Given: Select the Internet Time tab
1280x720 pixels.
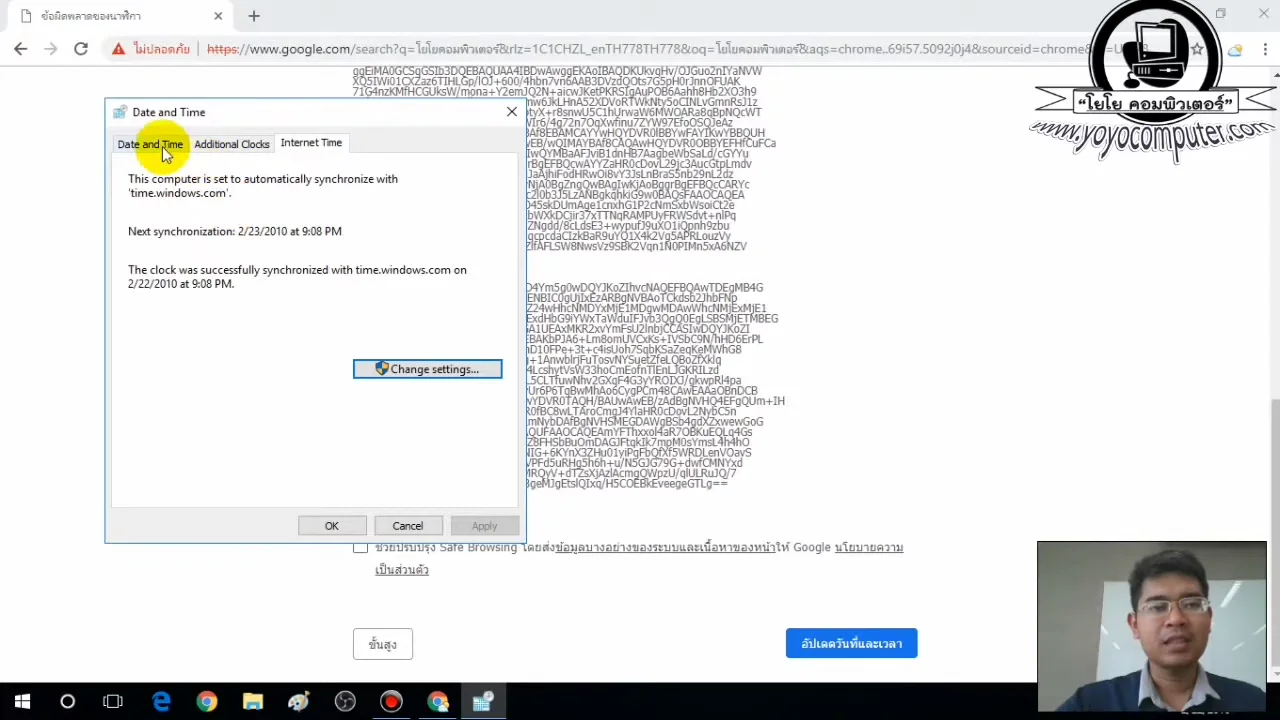Looking at the screenshot, I should pyautogui.click(x=311, y=142).
